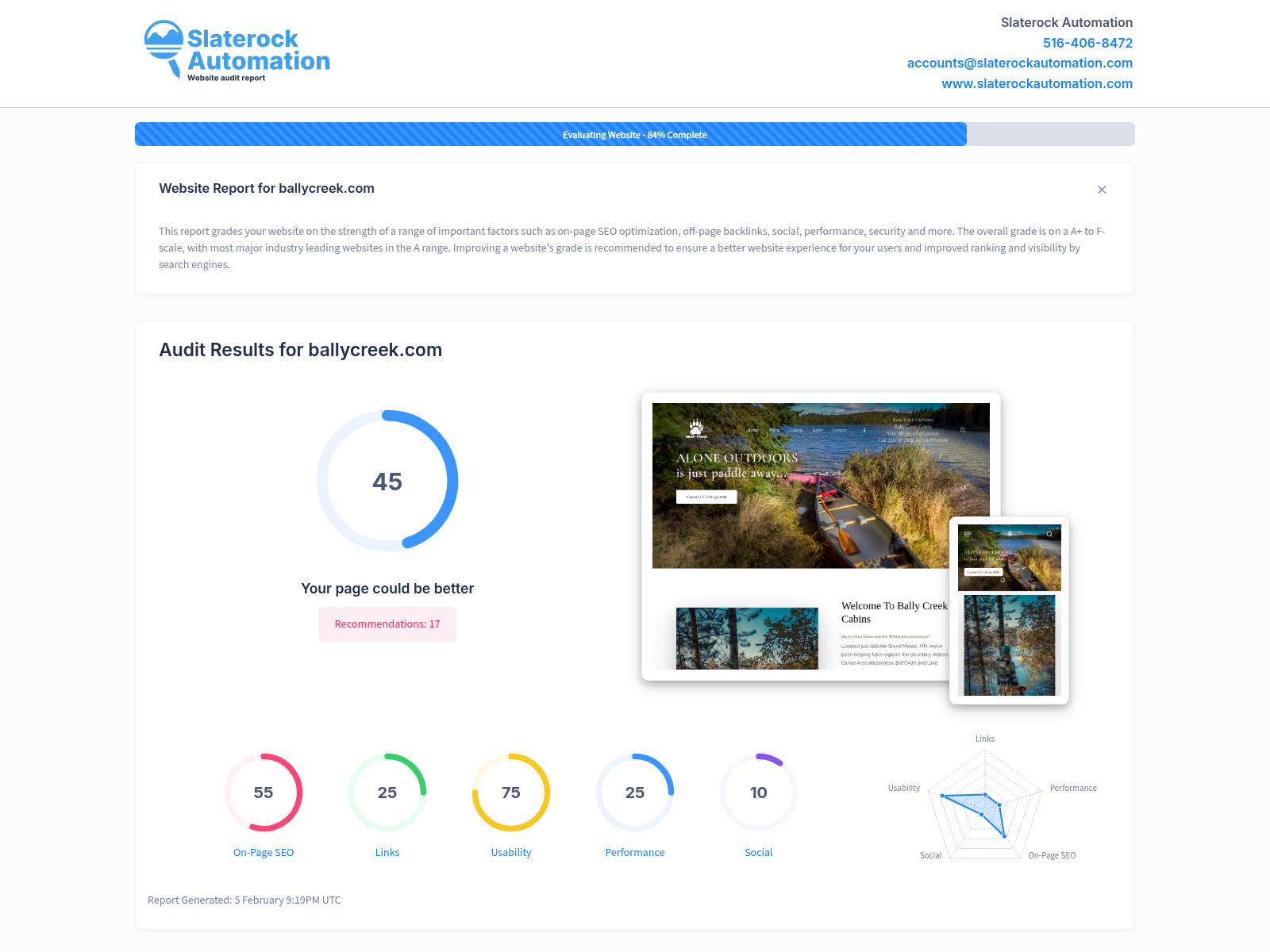The height and width of the screenshot is (952, 1270).
Task: Select the Usability 75 yellow score ring
Action: pos(511,793)
